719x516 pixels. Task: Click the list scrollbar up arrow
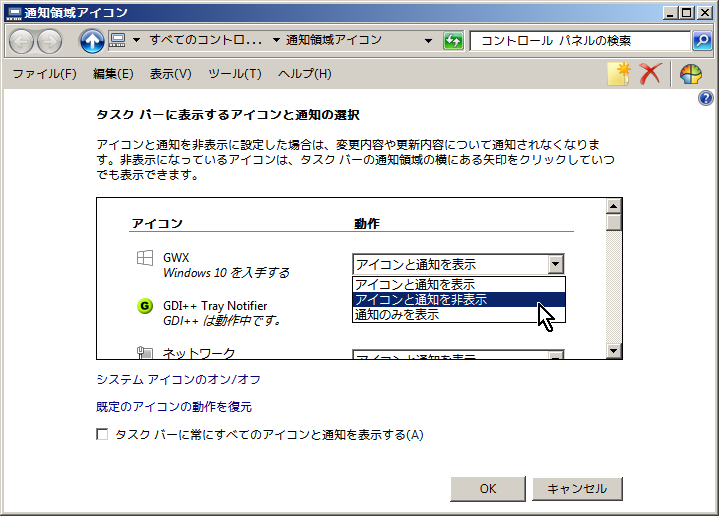[x=614, y=206]
